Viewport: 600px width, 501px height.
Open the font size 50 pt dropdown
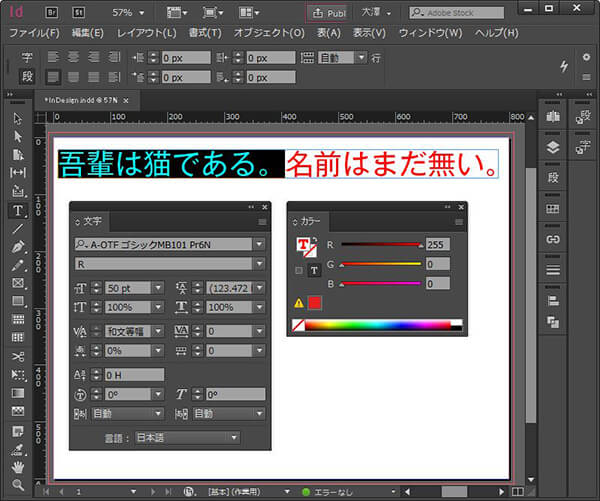[158, 288]
